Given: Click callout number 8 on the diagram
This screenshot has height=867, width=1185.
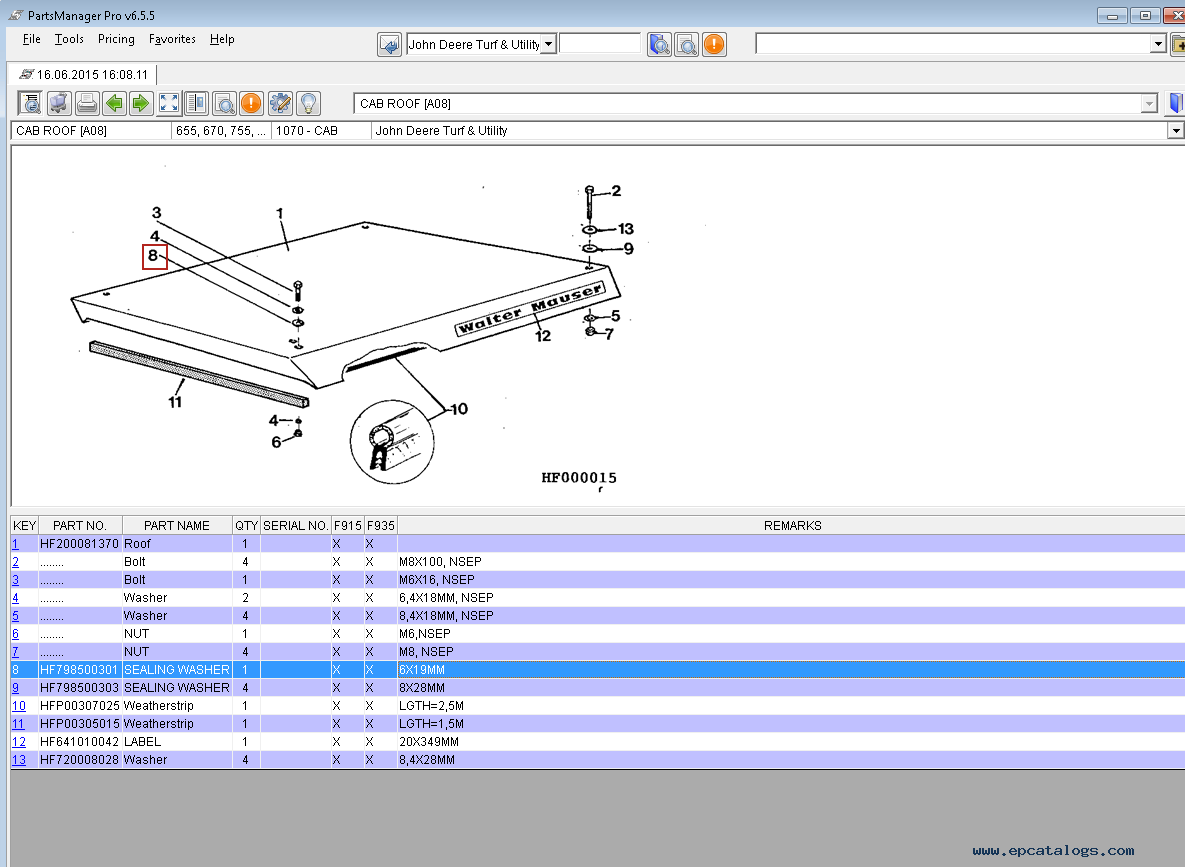Looking at the screenshot, I should coord(154,256).
